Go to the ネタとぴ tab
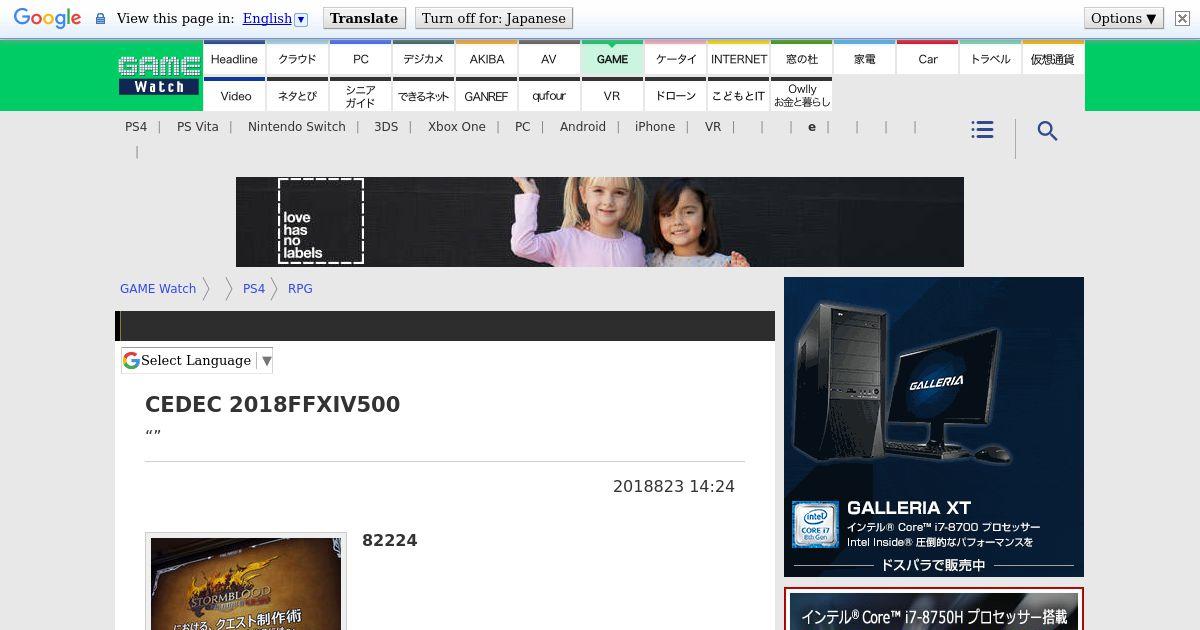Image resolution: width=1200 pixels, height=630 pixels. click(297, 95)
